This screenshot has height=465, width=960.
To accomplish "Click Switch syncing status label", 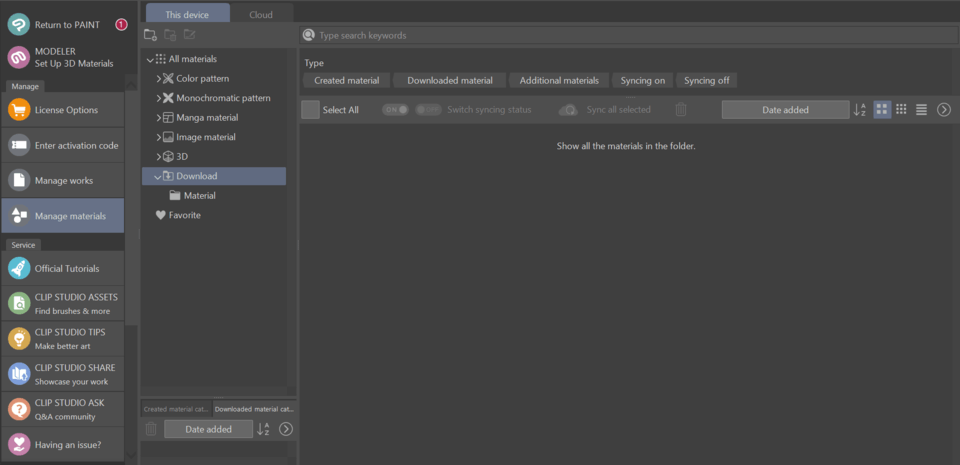I will [x=489, y=110].
